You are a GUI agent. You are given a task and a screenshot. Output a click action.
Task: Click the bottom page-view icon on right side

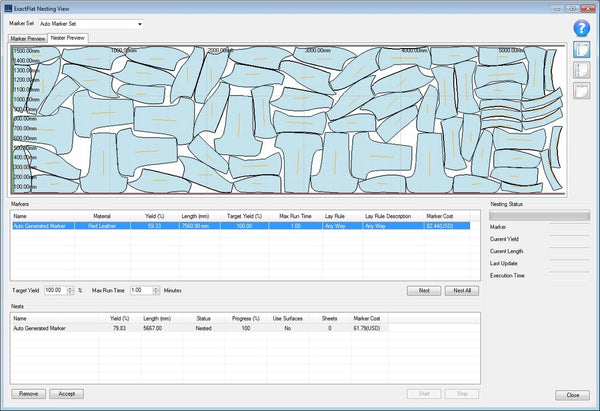click(x=581, y=90)
